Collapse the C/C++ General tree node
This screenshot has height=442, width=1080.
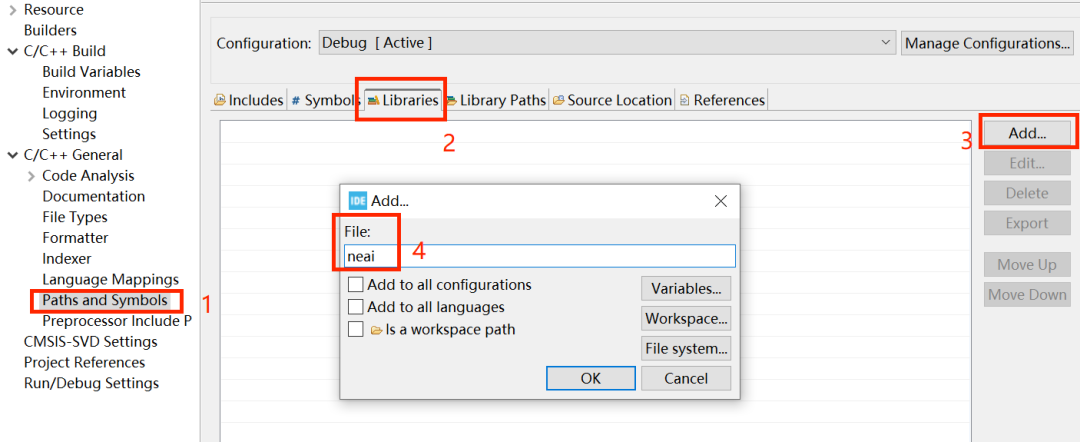[x=12, y=155]
